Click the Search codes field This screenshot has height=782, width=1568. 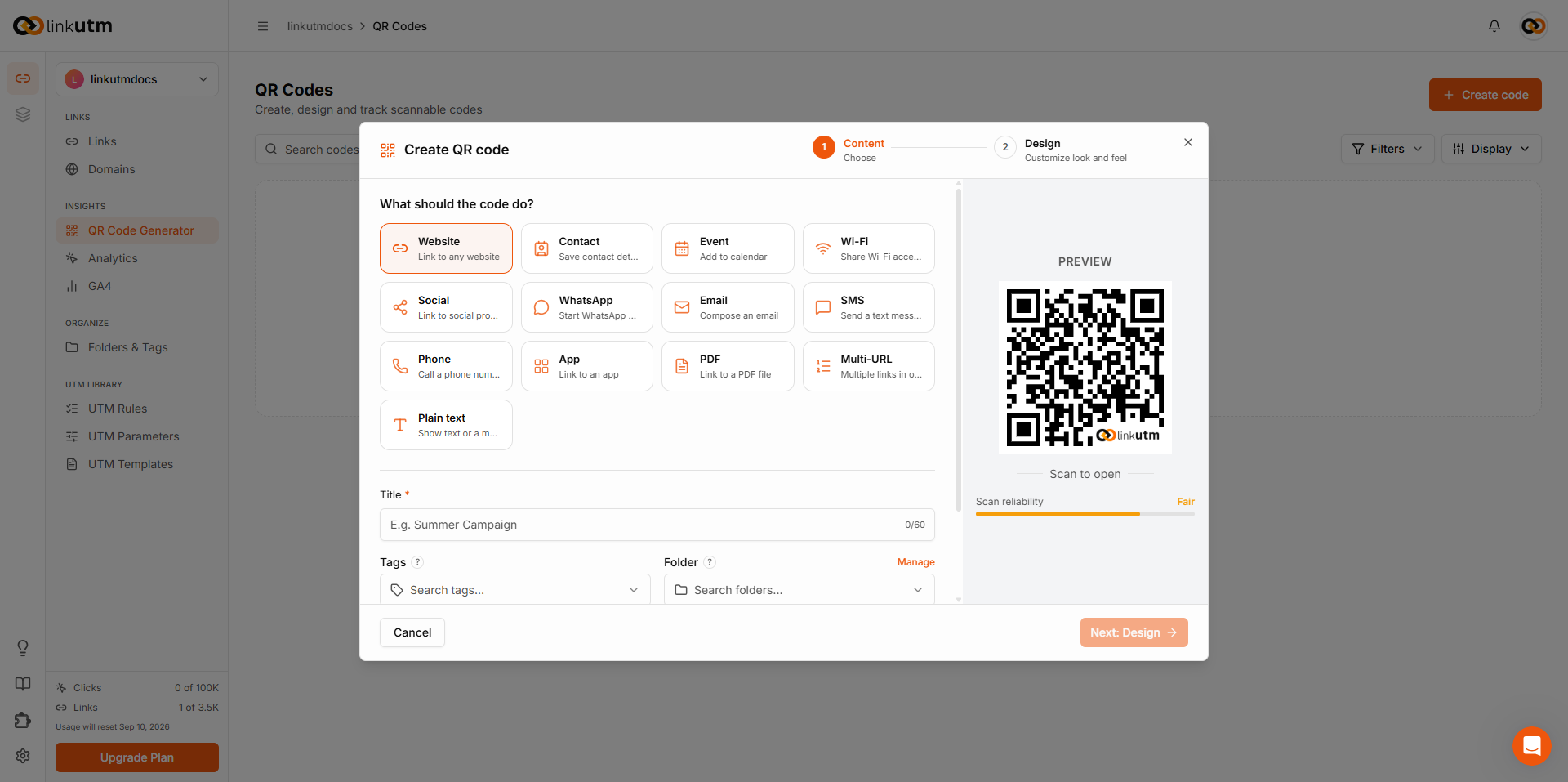click(309, 149)
